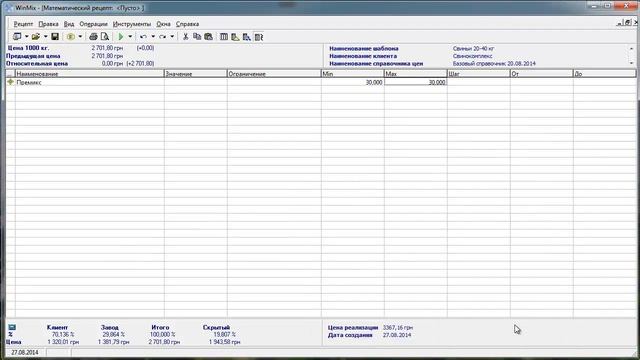The height and width of the screenshot is (360, 640).
Task: Restore the inner document window
Action: click(x=627, y=23)
